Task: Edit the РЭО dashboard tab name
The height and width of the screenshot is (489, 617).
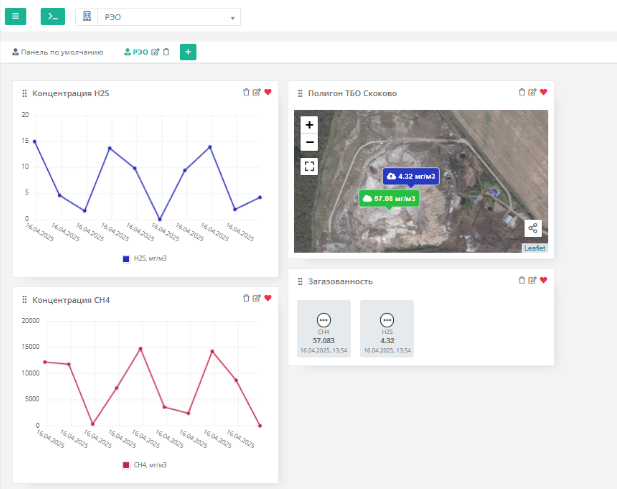Action: tap(155, 51)
